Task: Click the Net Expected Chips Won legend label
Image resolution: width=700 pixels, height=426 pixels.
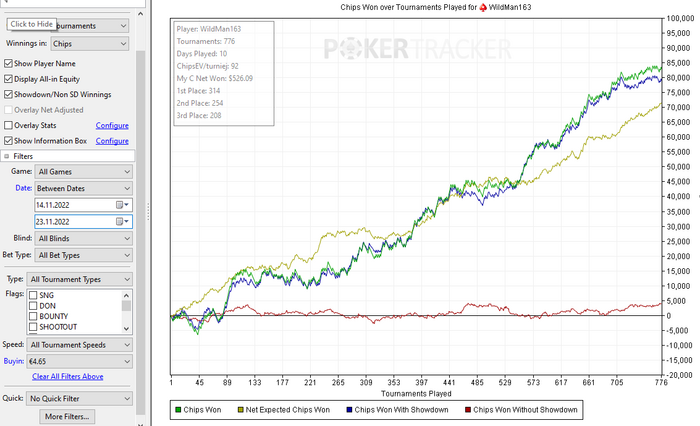Action: click(288, 409)
